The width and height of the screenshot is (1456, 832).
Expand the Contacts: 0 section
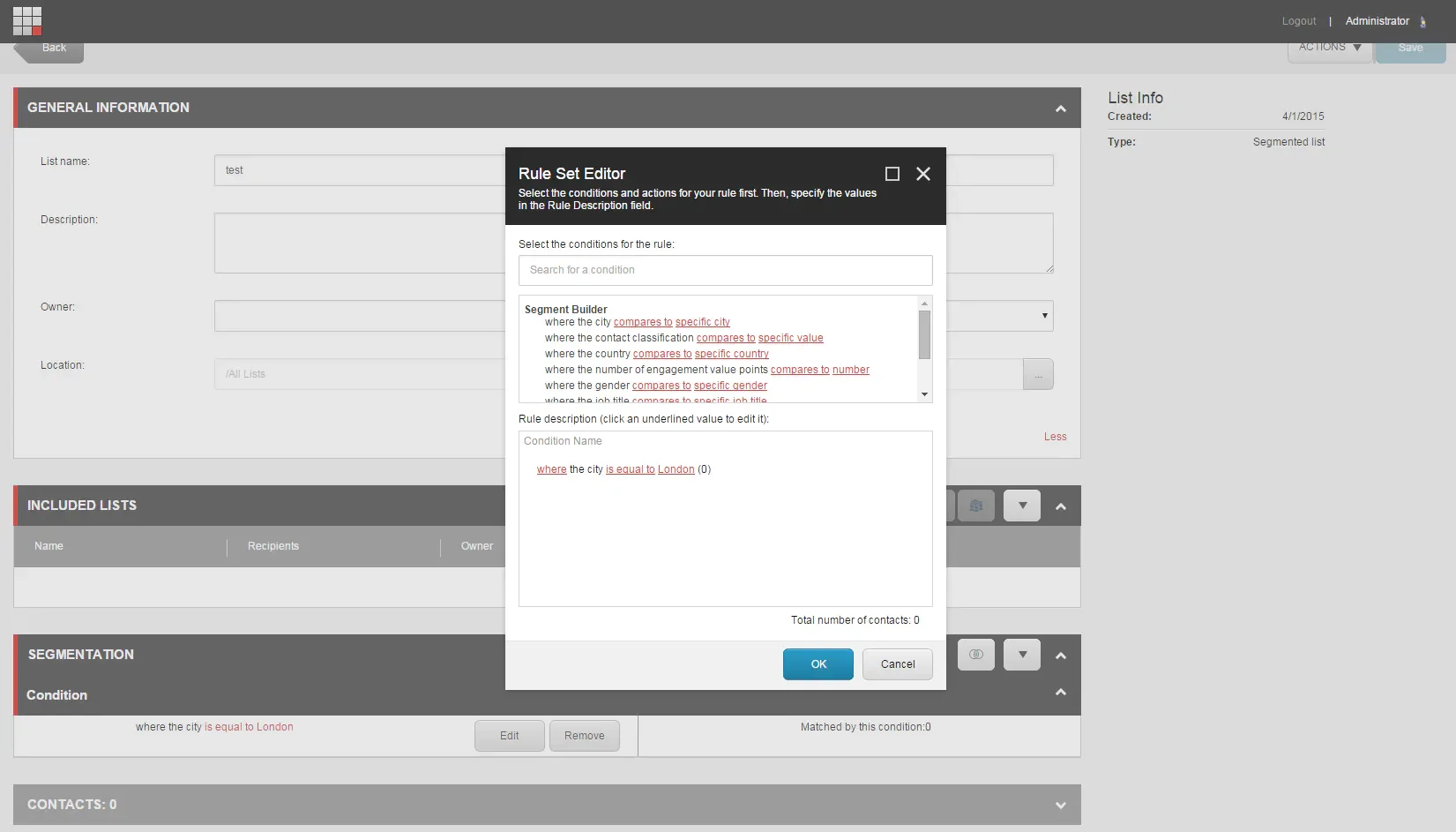pos(1060,805)
